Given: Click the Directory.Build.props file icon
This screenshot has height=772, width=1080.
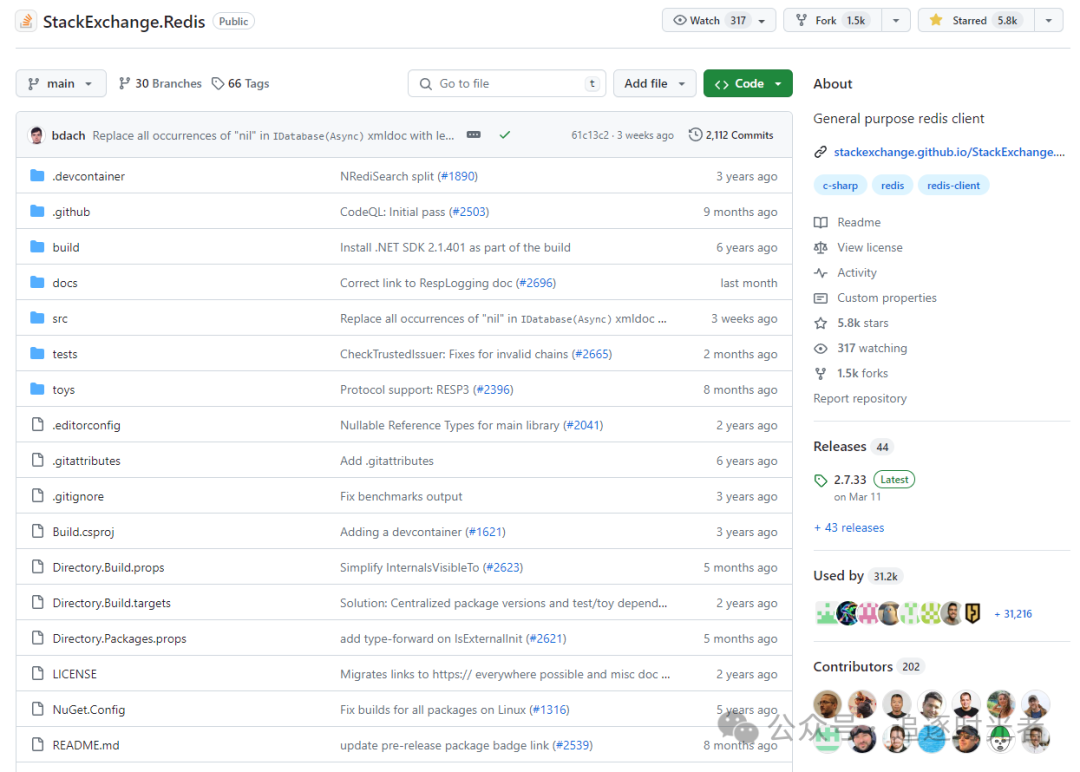Looking at the screenshot, I should 38,567.
